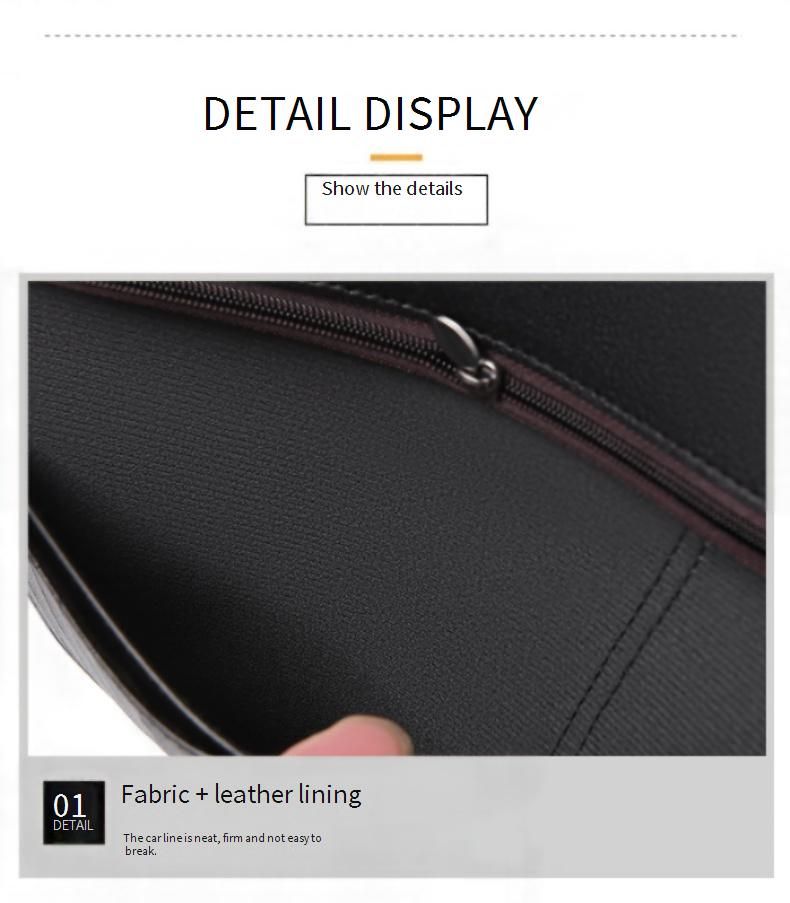The width and height of the screenshot is (790, 903).
Task: Click the DETAIL DISPLAY heading
Action: (x=370, y=113)
